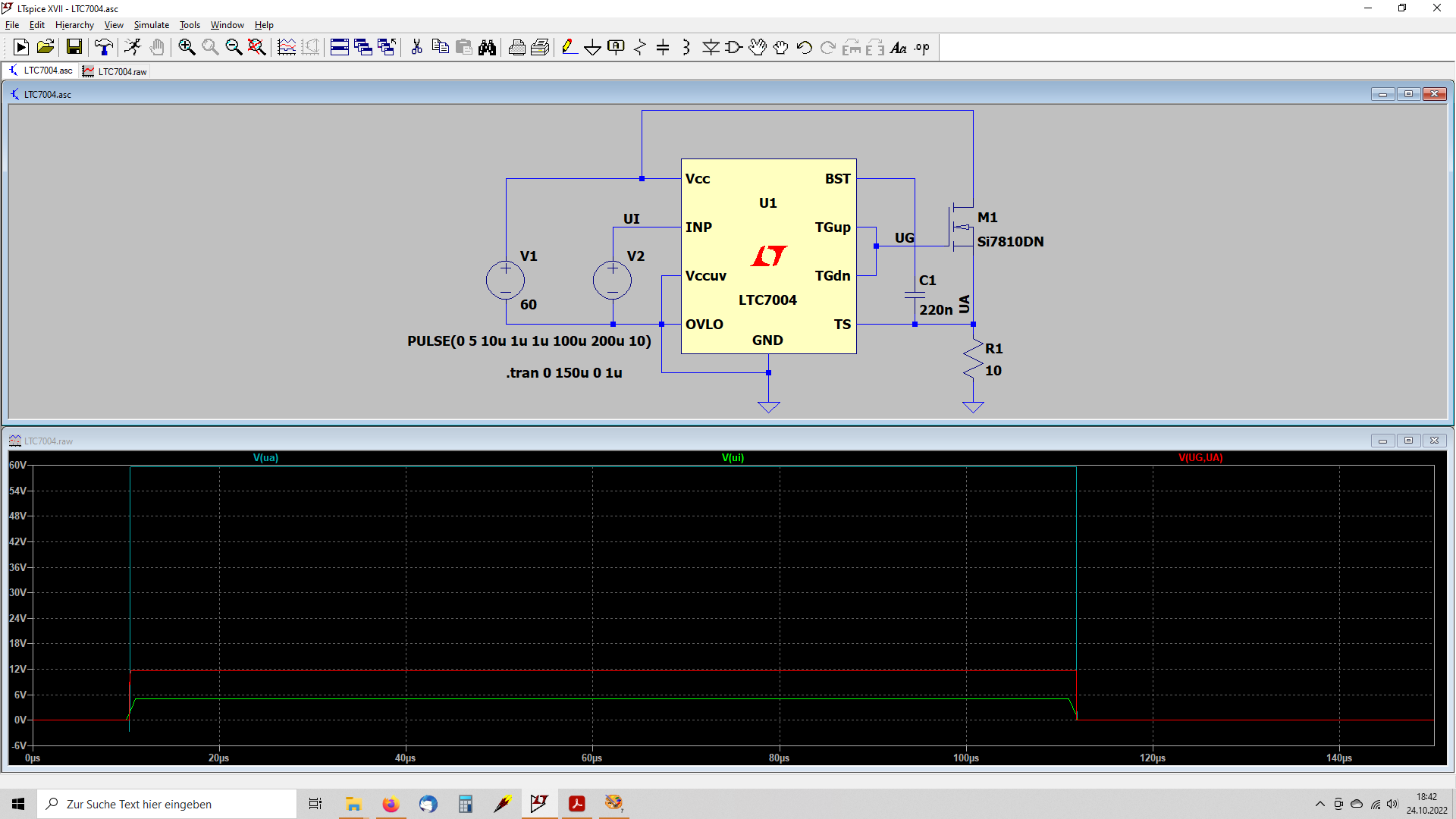Open Firefox from the taskbar

[x=391, y=804]
